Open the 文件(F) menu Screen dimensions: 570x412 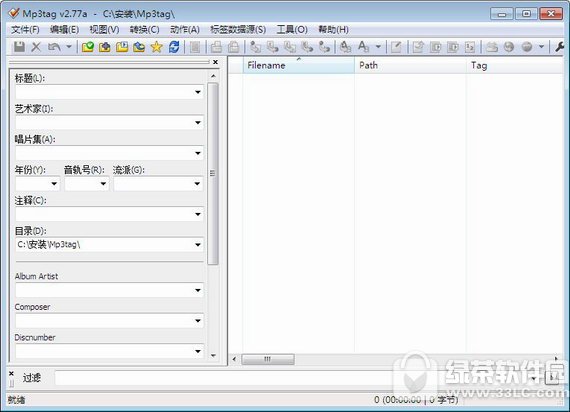[x=25, y=29]
